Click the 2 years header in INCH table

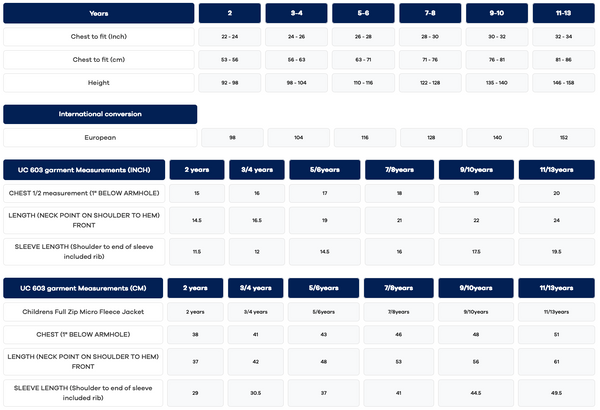tap(197, 170)
